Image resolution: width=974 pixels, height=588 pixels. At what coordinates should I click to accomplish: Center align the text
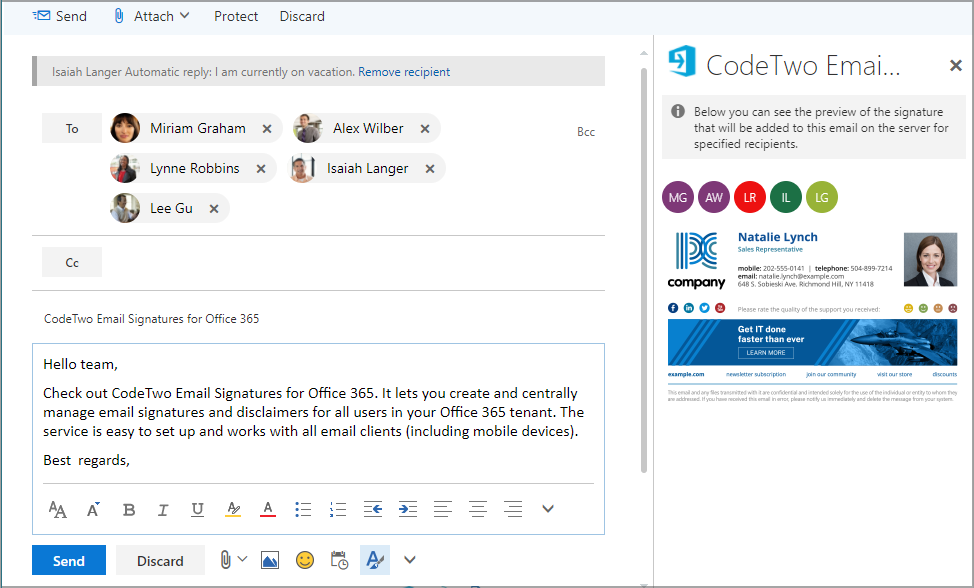478,510
